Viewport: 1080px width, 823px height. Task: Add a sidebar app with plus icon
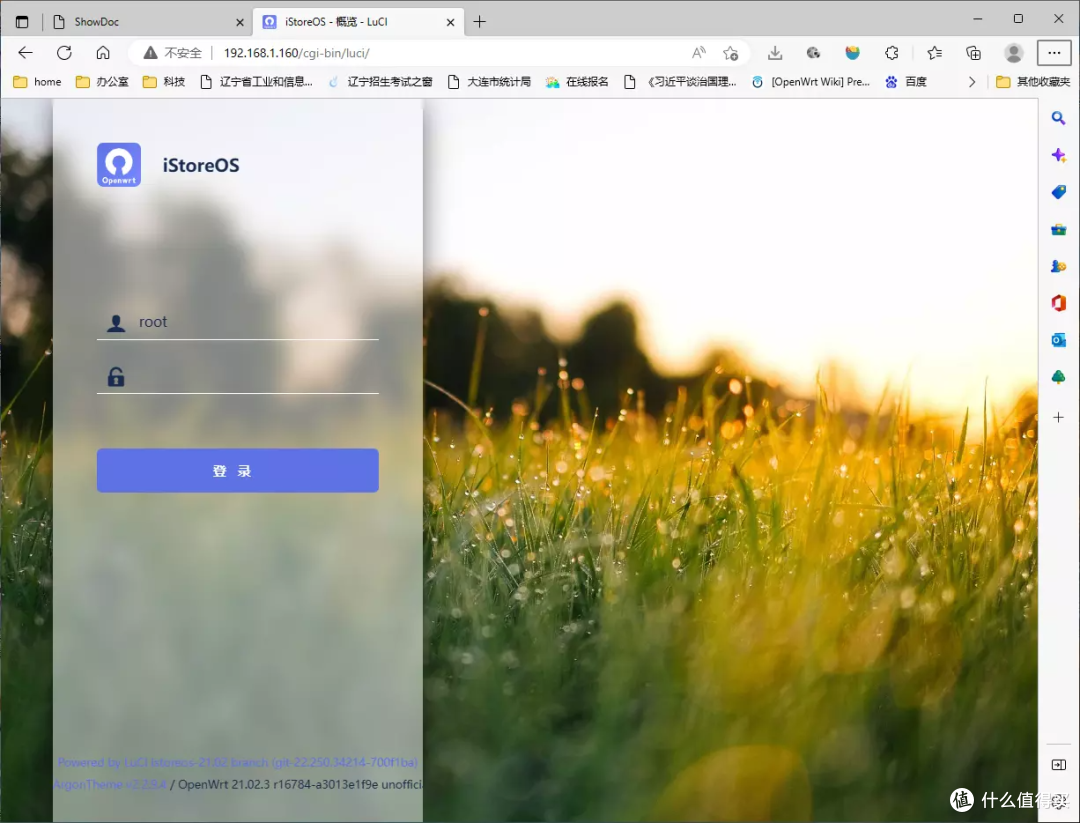1059,417
